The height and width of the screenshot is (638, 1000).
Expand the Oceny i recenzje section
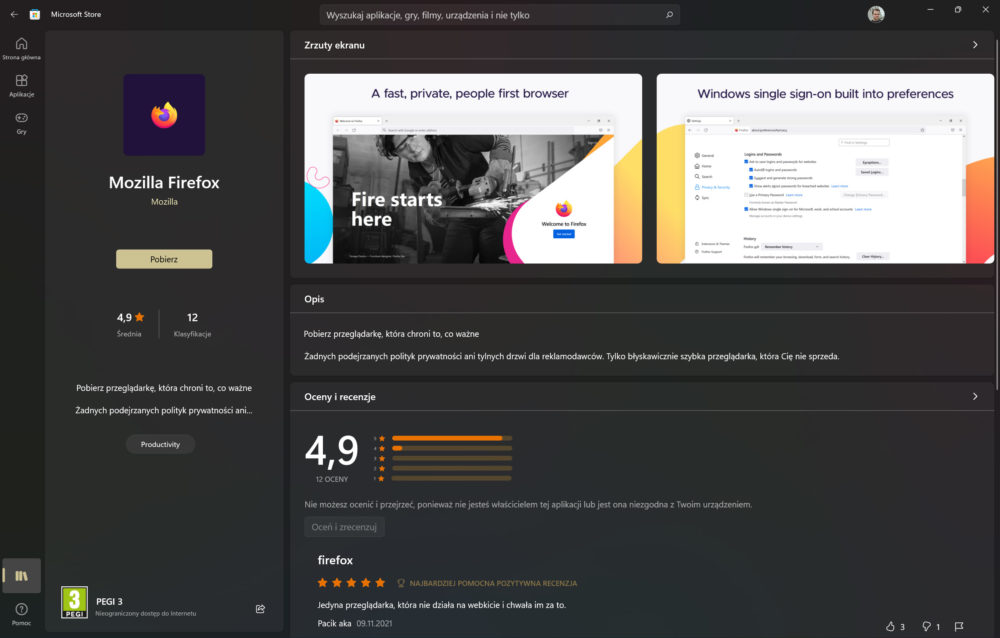(x=974, y=396)
